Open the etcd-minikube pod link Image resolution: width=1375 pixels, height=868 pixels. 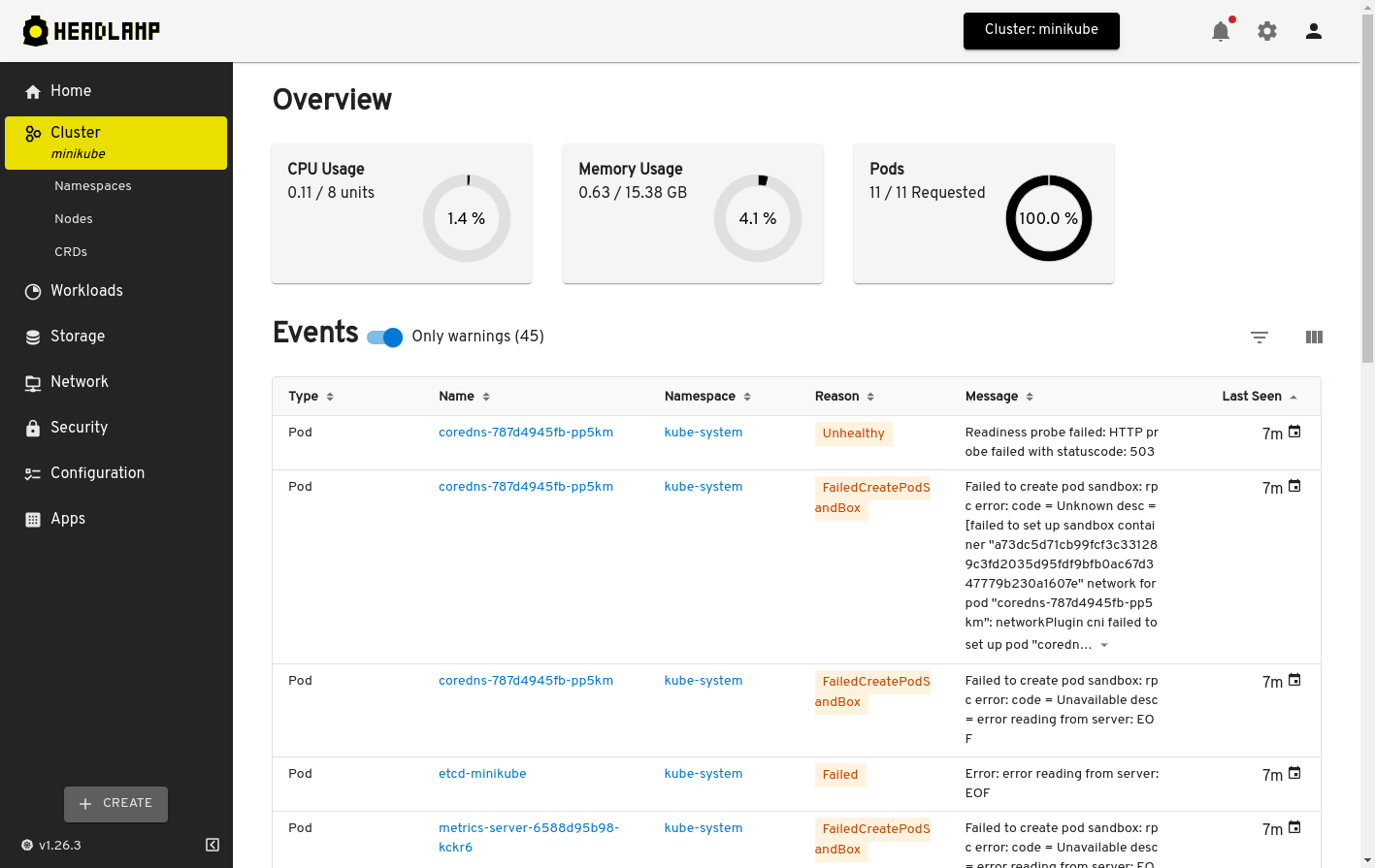point(482,774)
